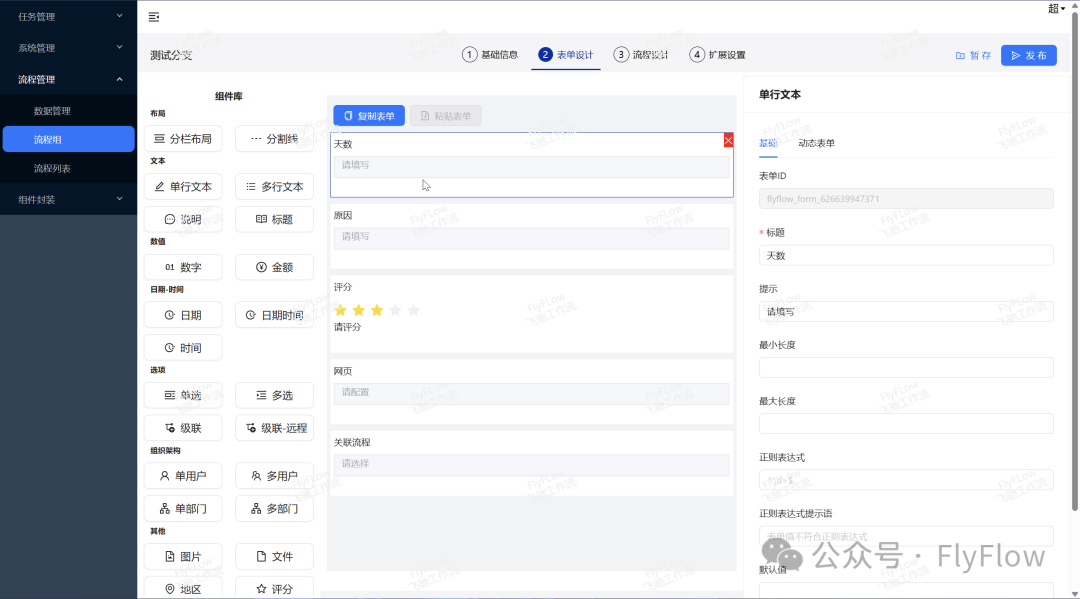The width and height of the screenshot is (1080, 599).
Task: Add the 分栏布局 layout component
Action: (183, 139)
